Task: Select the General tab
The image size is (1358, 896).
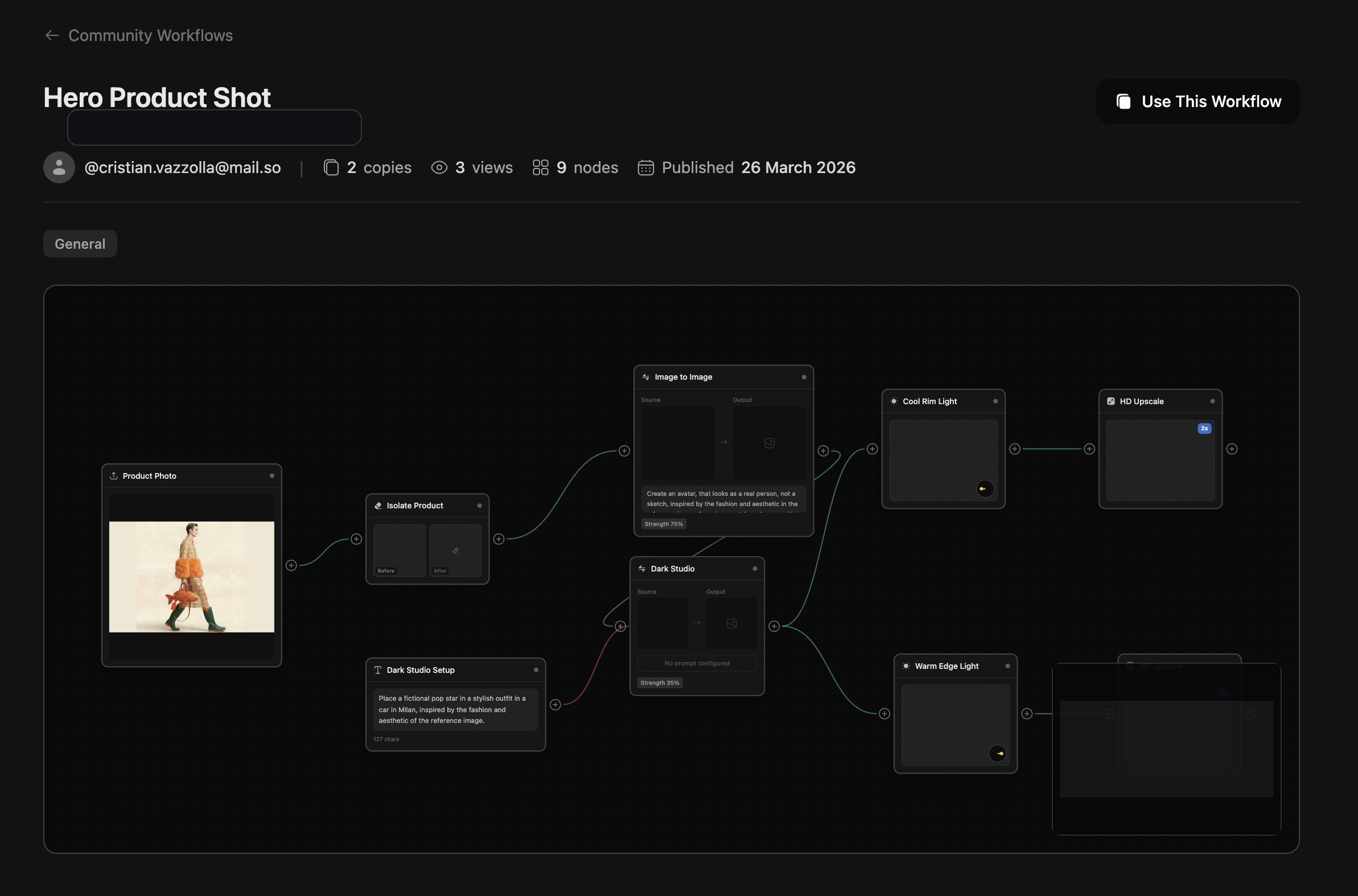Action: (x=80, y=244)
